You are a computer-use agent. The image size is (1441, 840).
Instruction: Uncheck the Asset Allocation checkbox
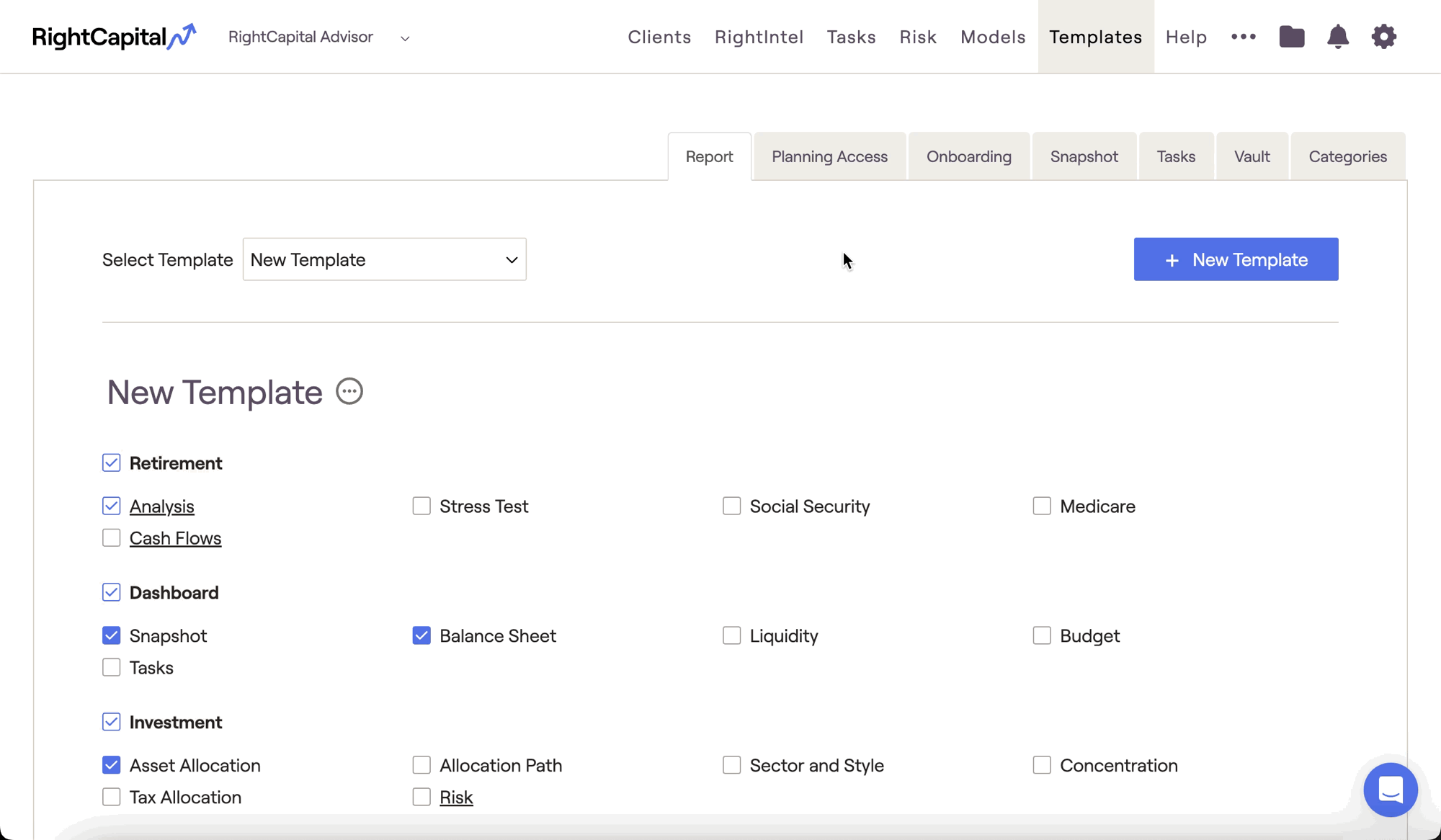[111, 765]
